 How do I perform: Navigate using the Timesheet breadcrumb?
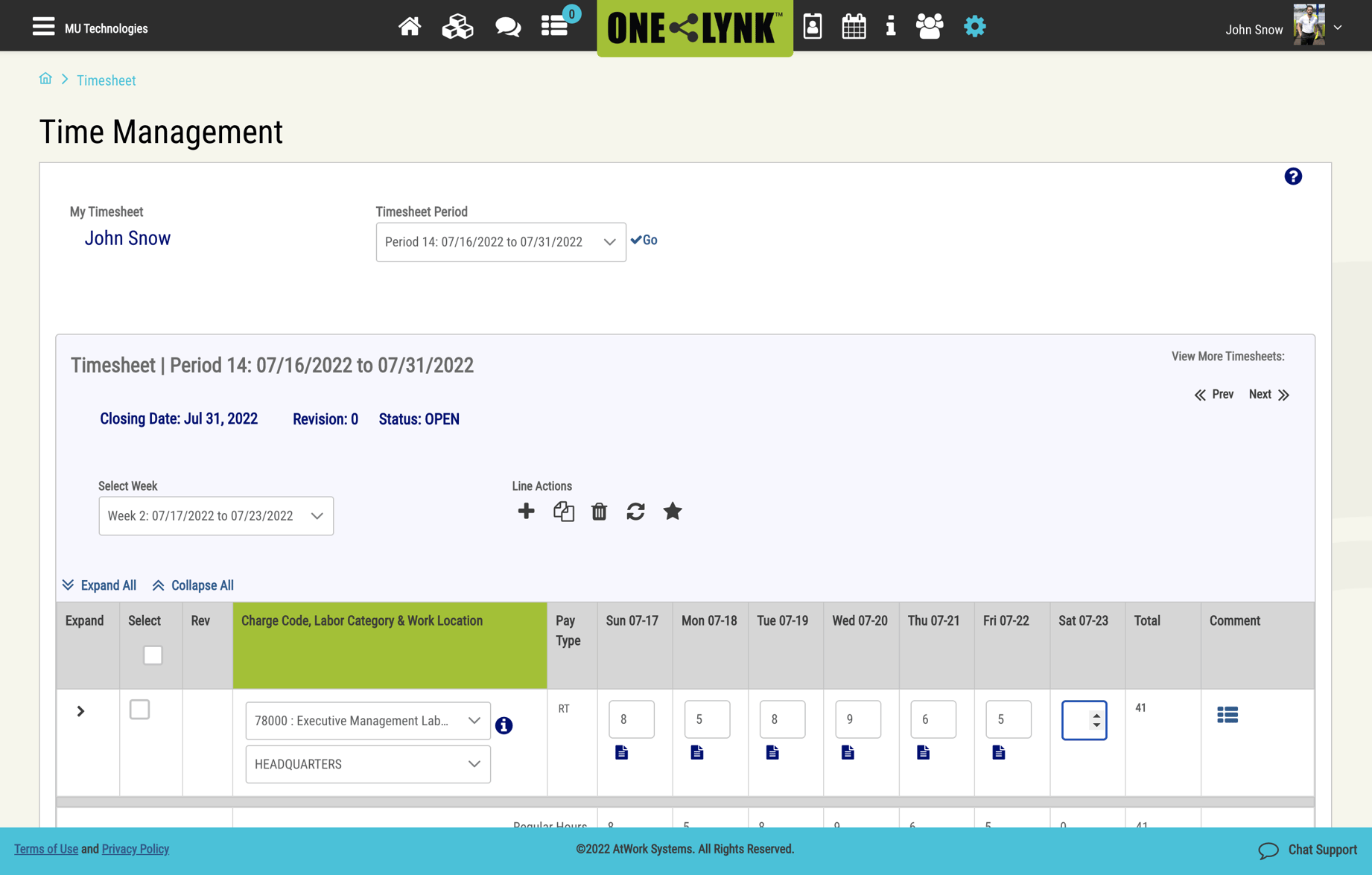(x=106, y=80)
